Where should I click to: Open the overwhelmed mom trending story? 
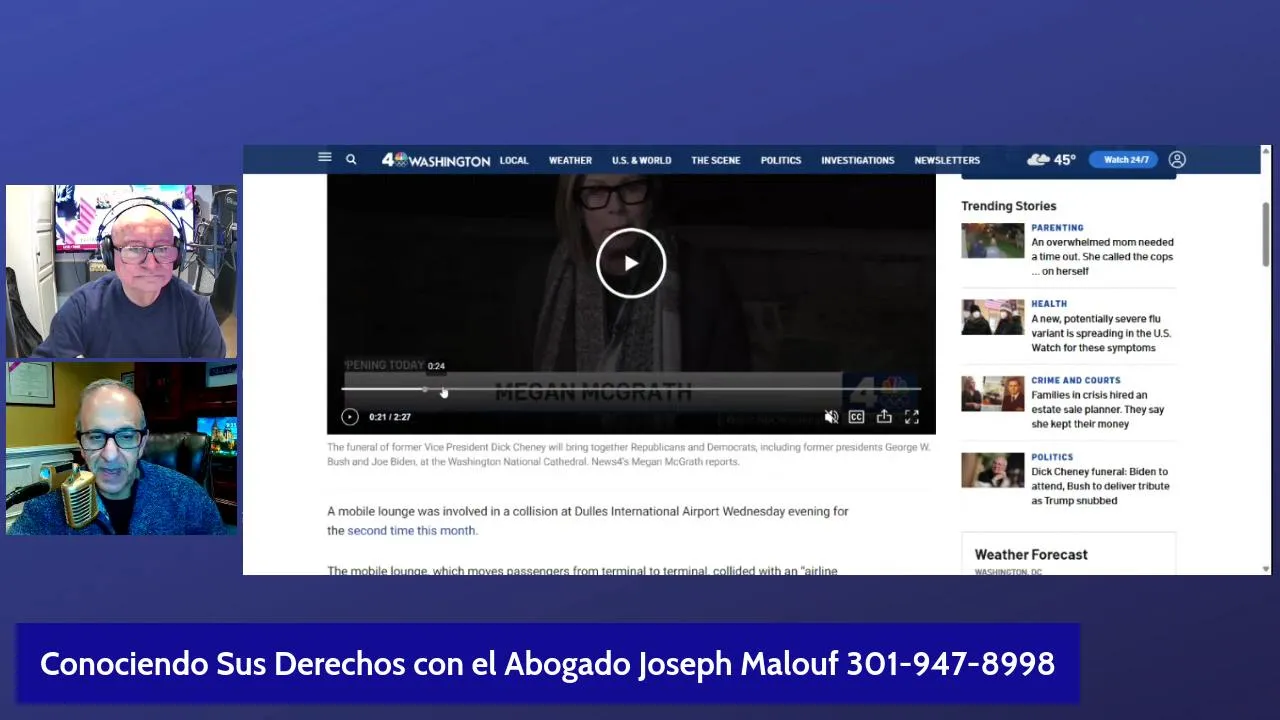tap(1102, 256)
